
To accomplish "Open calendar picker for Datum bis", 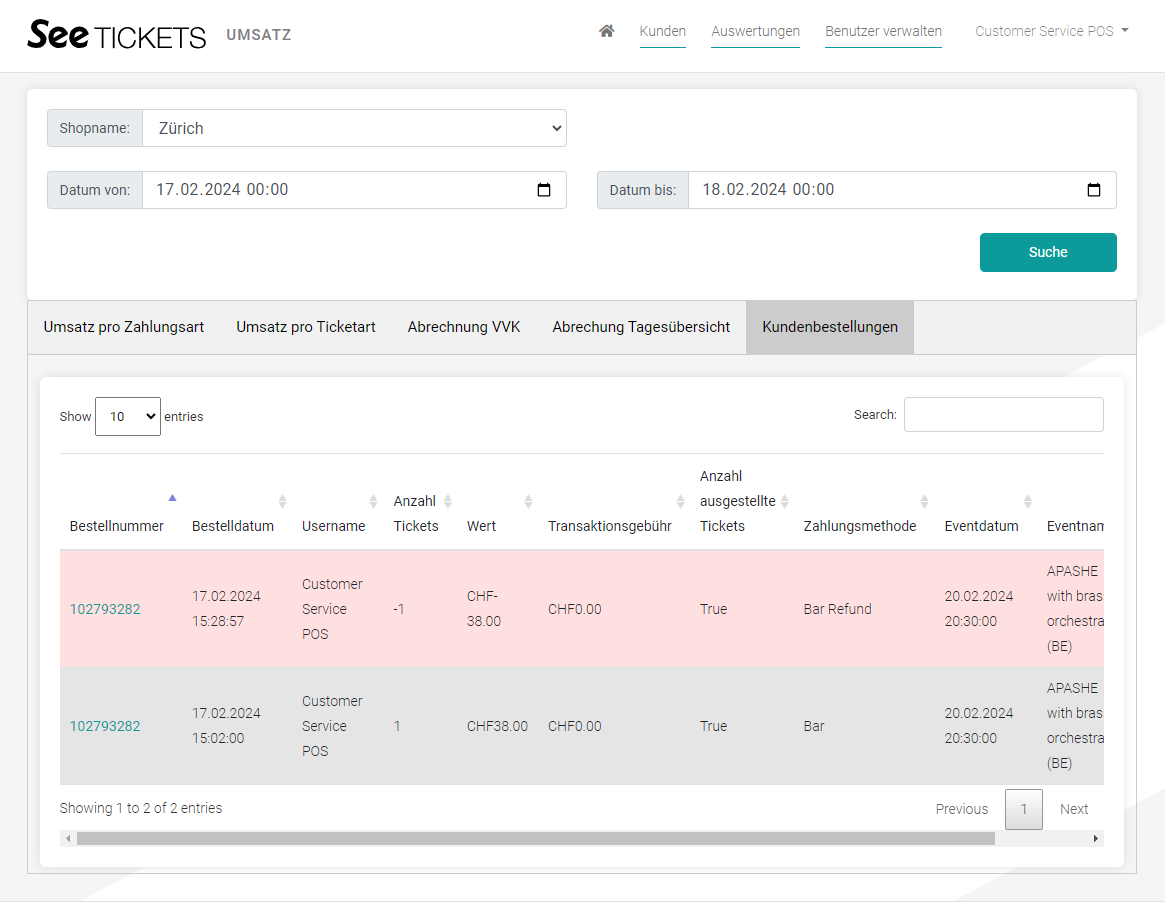I will [1094, 190].
